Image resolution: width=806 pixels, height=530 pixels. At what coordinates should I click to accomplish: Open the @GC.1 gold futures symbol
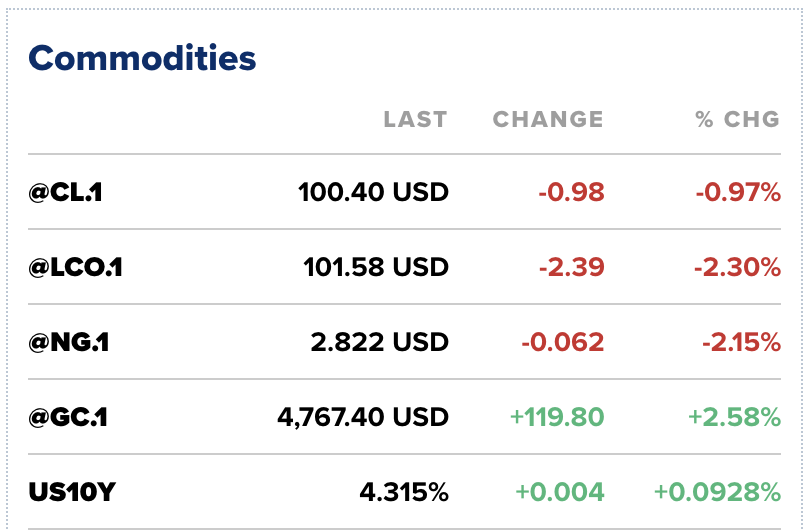[x=68, y=417]
